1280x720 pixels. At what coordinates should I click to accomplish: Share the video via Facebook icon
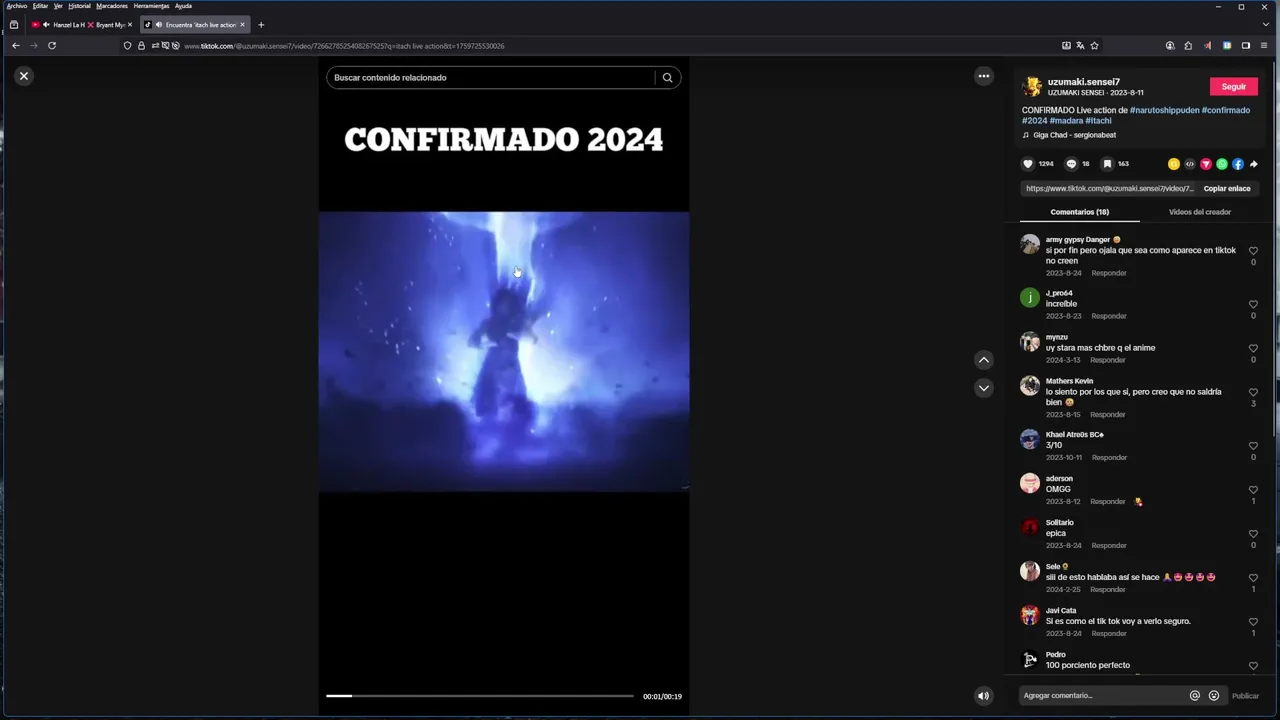coord(1238,164)
